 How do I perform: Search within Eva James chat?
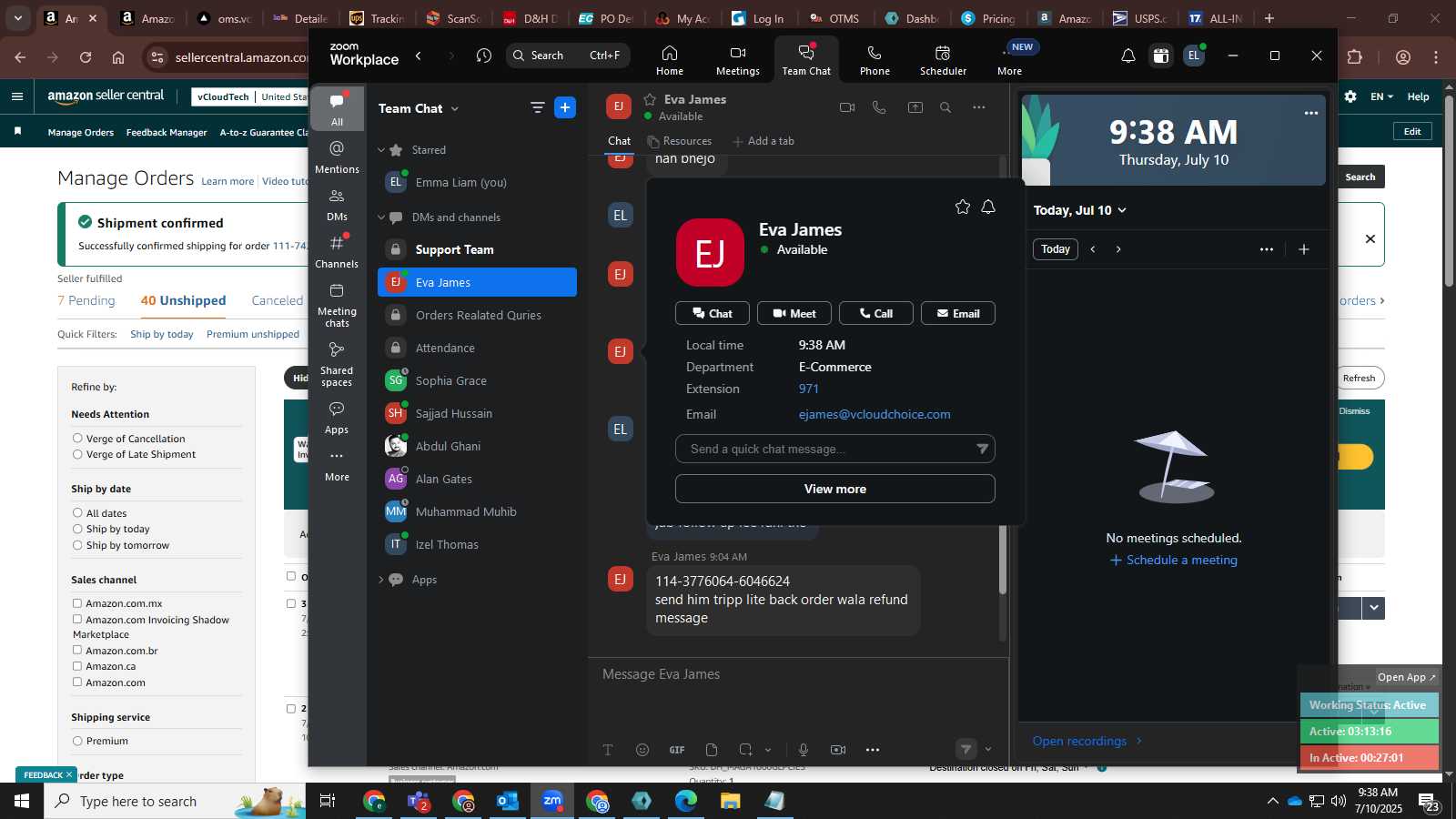(945, 107)
